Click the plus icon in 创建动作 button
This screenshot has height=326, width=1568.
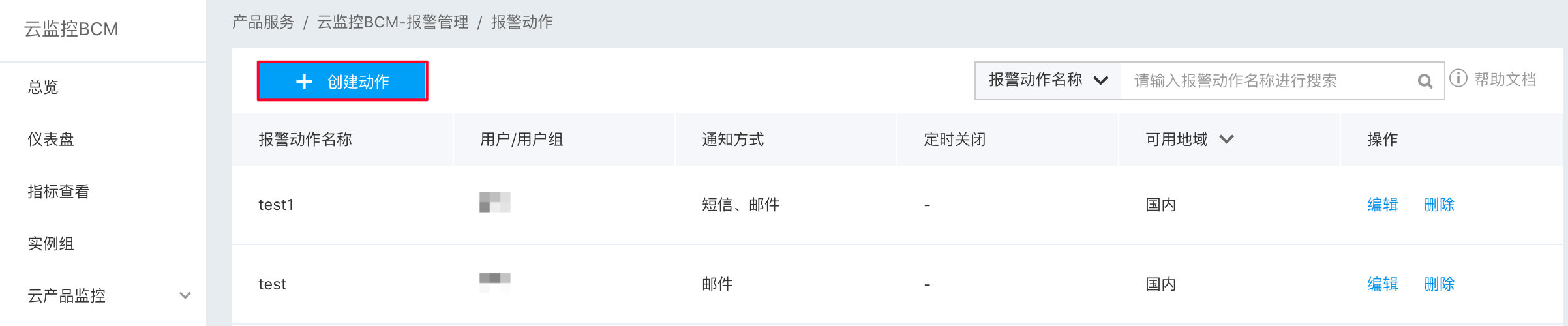[x=304, y=81]
